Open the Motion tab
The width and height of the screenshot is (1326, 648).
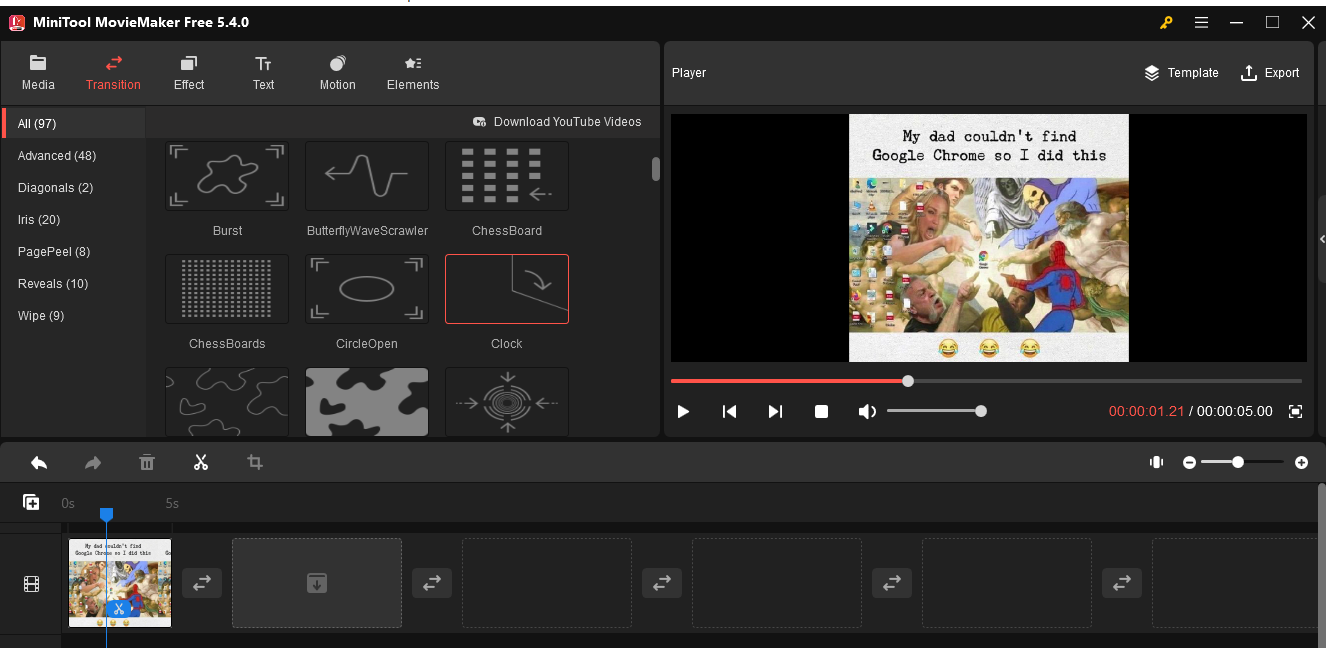point(337,73)
